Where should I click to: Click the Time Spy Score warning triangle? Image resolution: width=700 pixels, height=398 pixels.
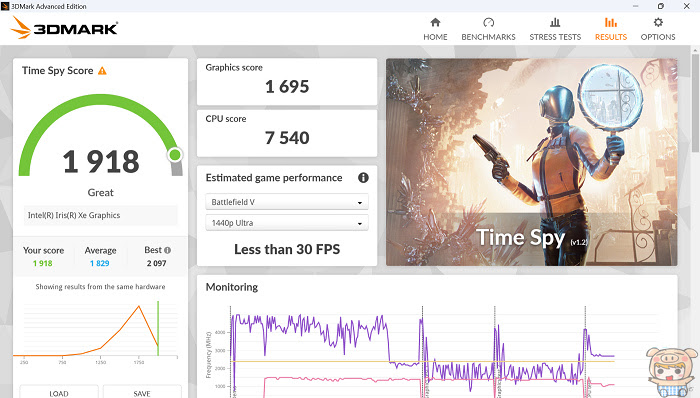(x=102, y=70)
